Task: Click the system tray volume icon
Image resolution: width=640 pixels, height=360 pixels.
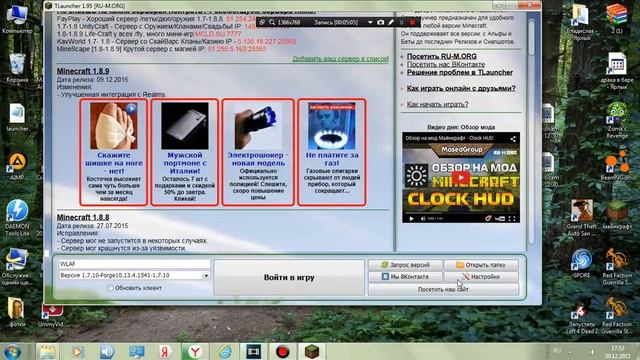Action: 591,351
